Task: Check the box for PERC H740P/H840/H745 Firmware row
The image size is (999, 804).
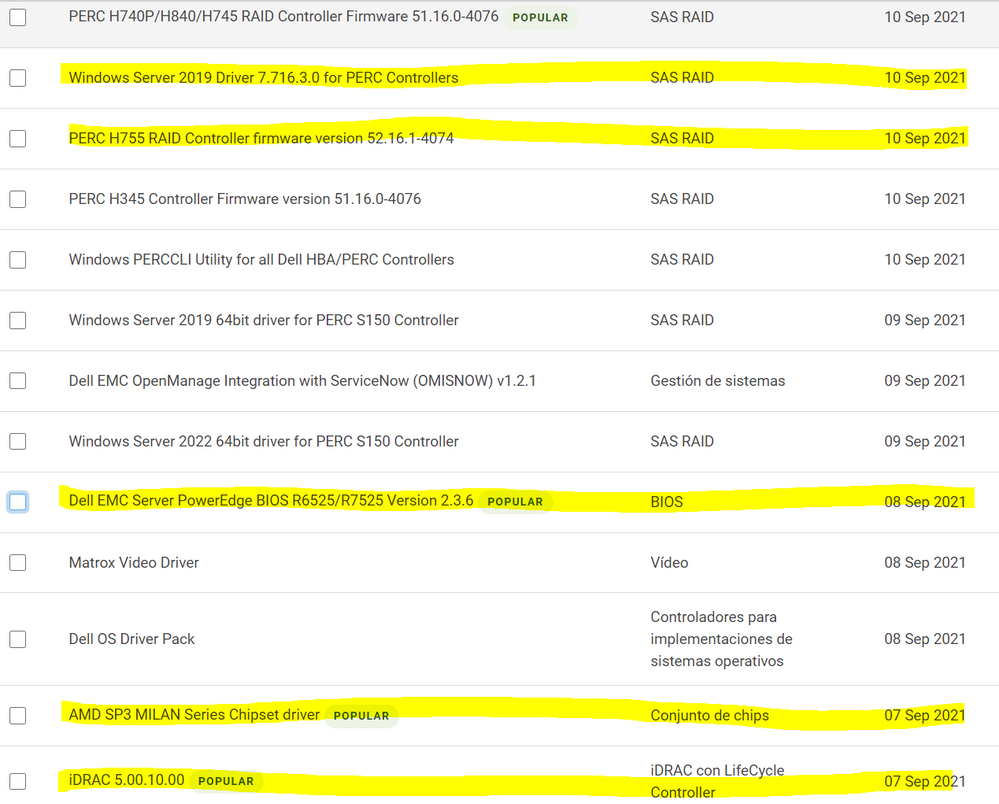Action: click(x=18, y=17)
